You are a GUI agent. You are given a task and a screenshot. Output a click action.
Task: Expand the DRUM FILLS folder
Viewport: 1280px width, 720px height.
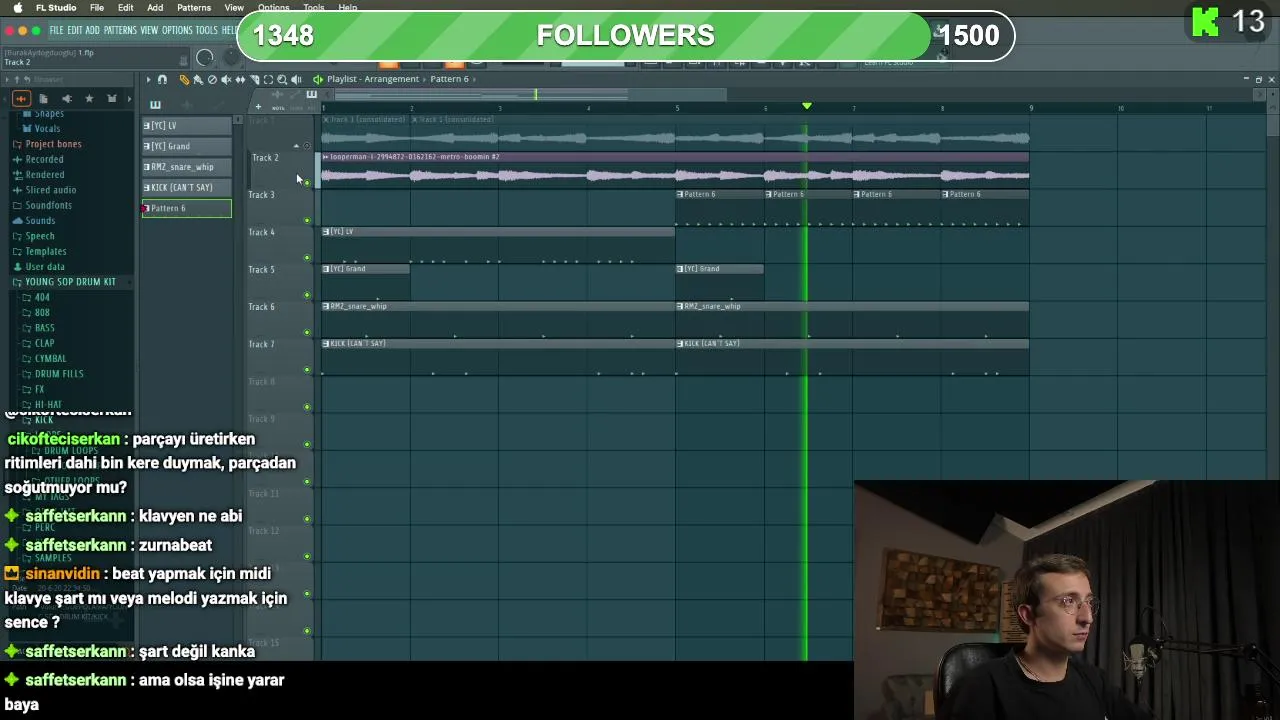(59, 374)
